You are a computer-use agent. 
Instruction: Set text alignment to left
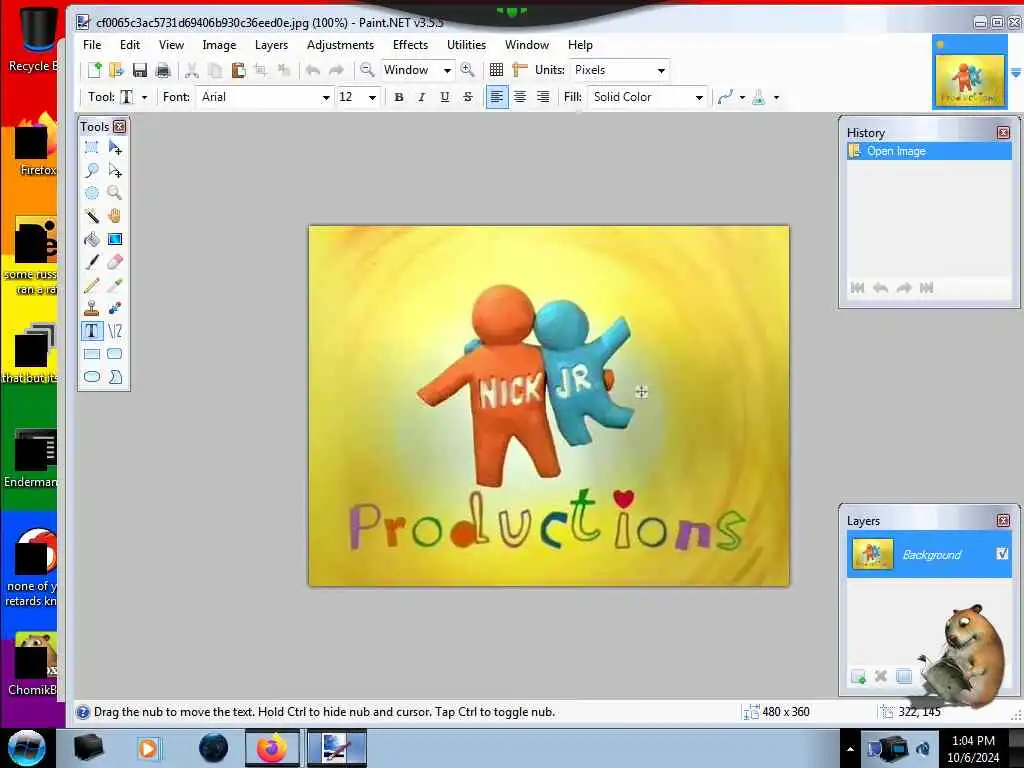pyautogui.click(x=497, y=97)
